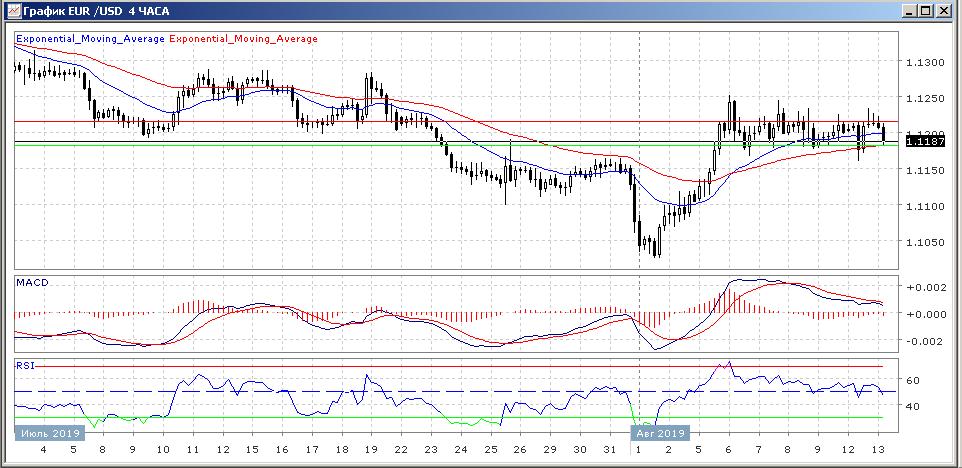Click the Июль 2019 month marker
The image size is (962, 468).
coord(47,433)
